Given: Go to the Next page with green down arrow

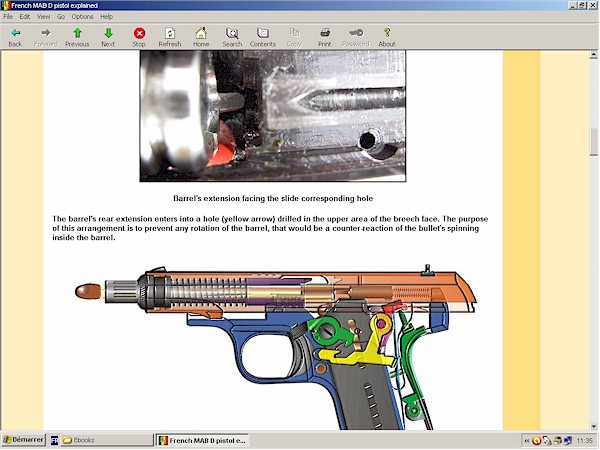Looking at the screenshot, I should (x=108, y=33).
